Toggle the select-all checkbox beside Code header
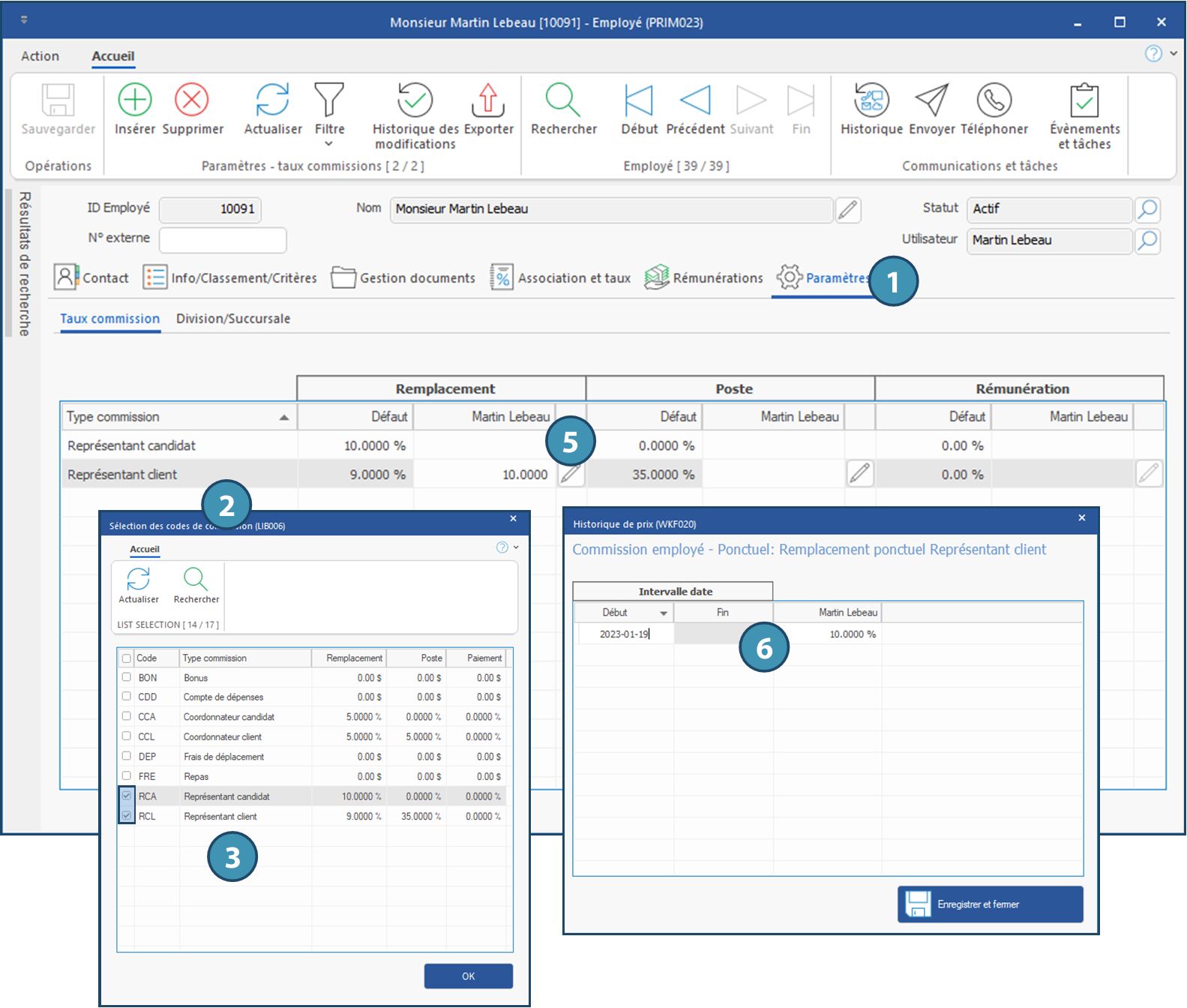Screen dimensions: 1187x1008 click(x=126, y=658)
